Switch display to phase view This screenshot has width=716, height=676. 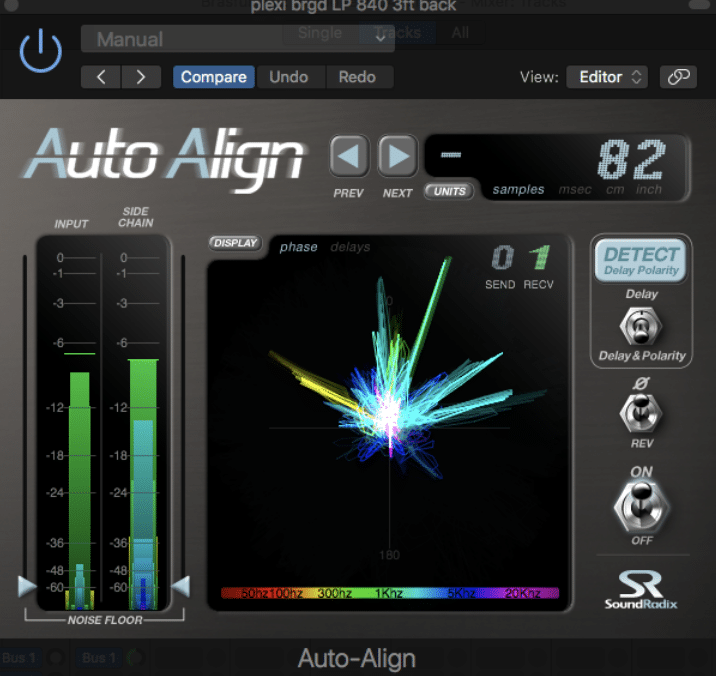click(299, 247)
